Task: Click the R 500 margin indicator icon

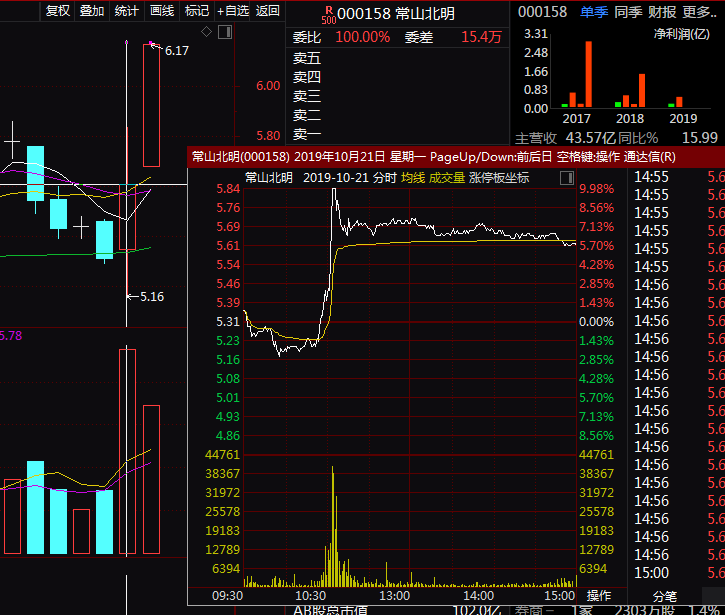Action: pyautogui.click(x=329, y=15)
